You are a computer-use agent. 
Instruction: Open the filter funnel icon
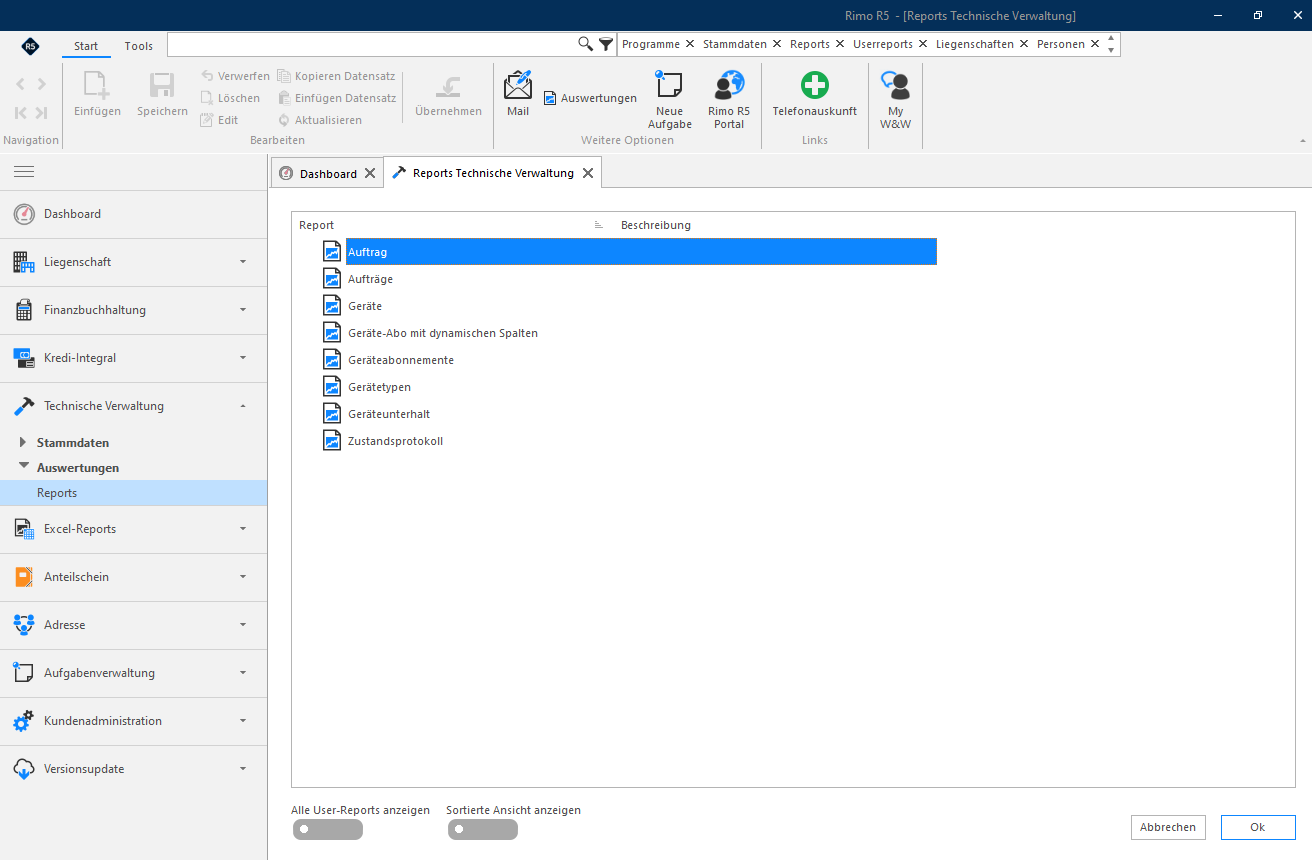point(606,44)
